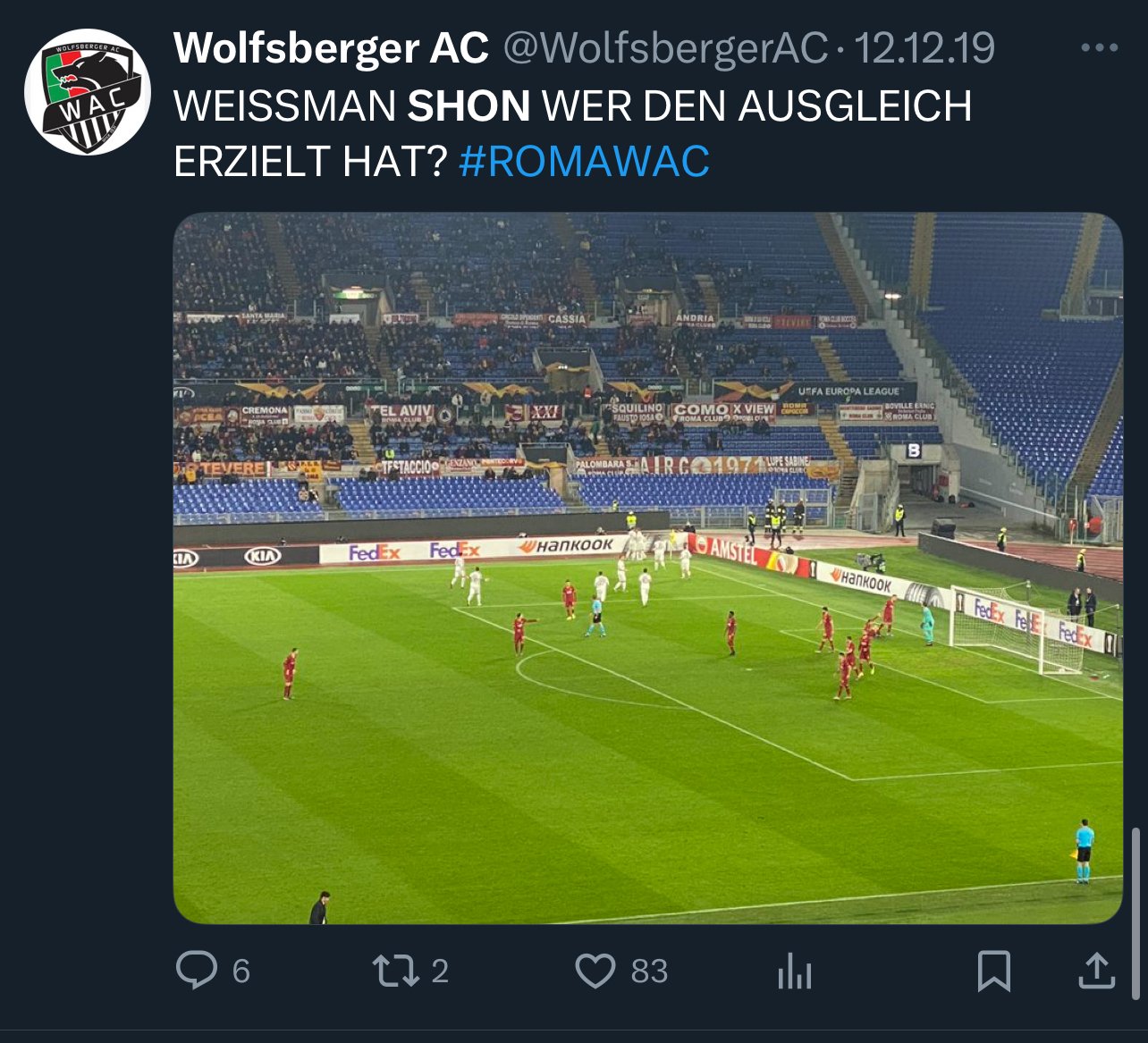Like the tweet with heart icon
This screenshot has height=1043, width=1148.
pyautogui.click(x=595, y=971)
